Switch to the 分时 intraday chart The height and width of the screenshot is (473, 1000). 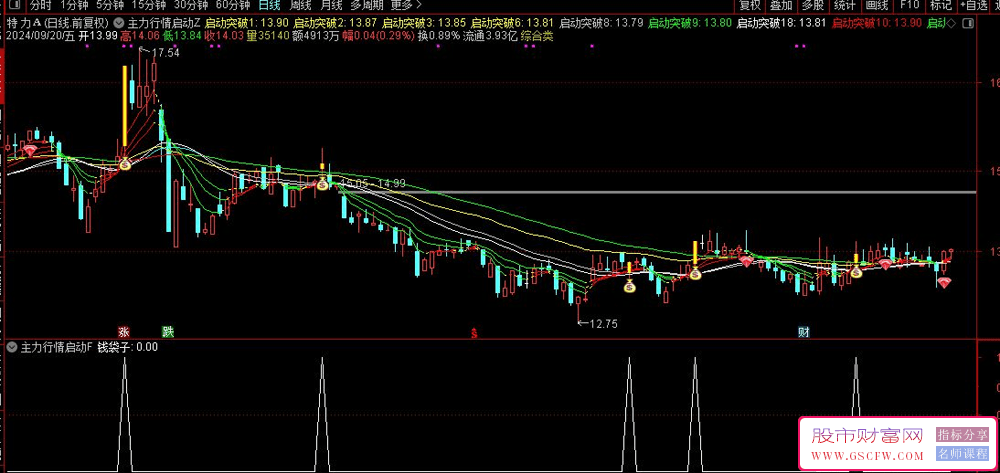point(40,5)
